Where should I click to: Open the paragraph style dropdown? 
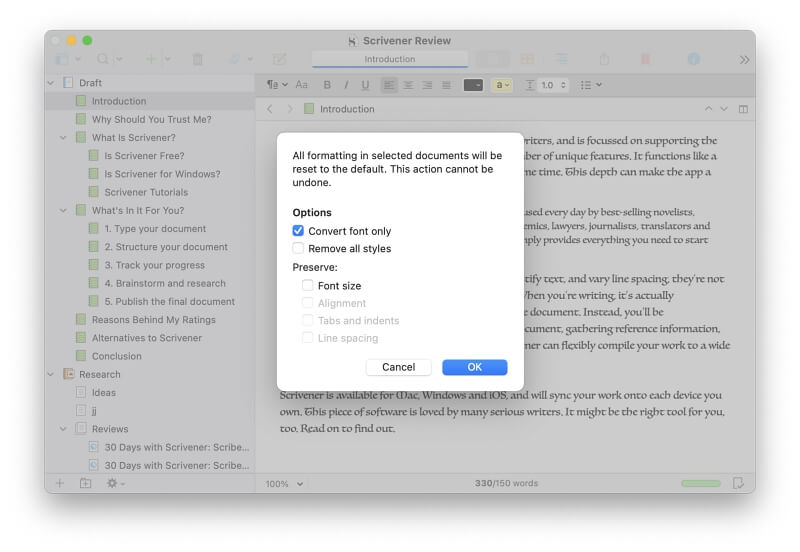coord(278,85)
